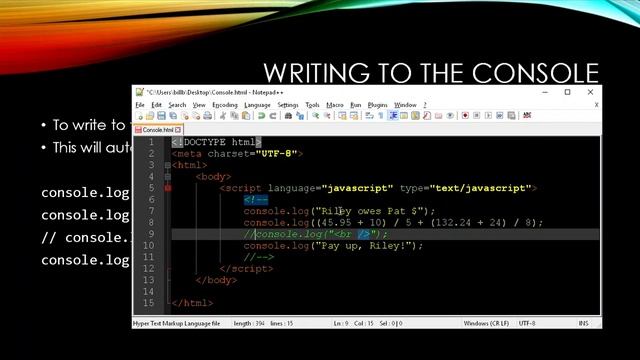Start macro recording with the red Record icon
Viewport: 640px width, 360px height.
tap(465, 116)
